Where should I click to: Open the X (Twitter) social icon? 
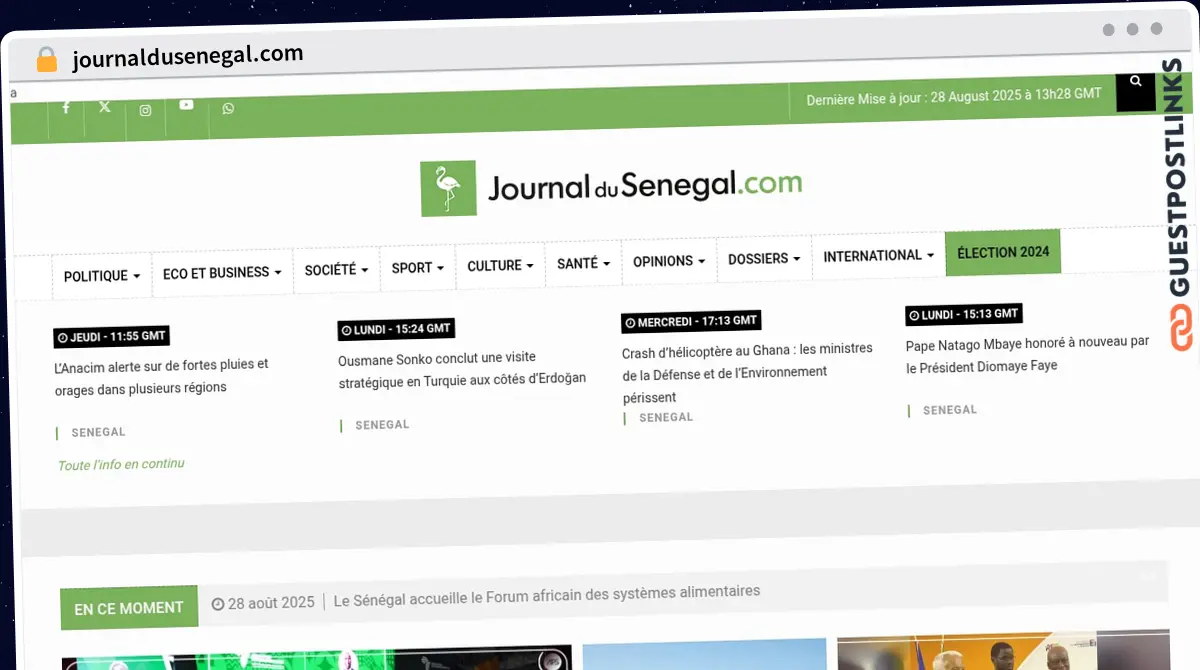coord(105,107)
